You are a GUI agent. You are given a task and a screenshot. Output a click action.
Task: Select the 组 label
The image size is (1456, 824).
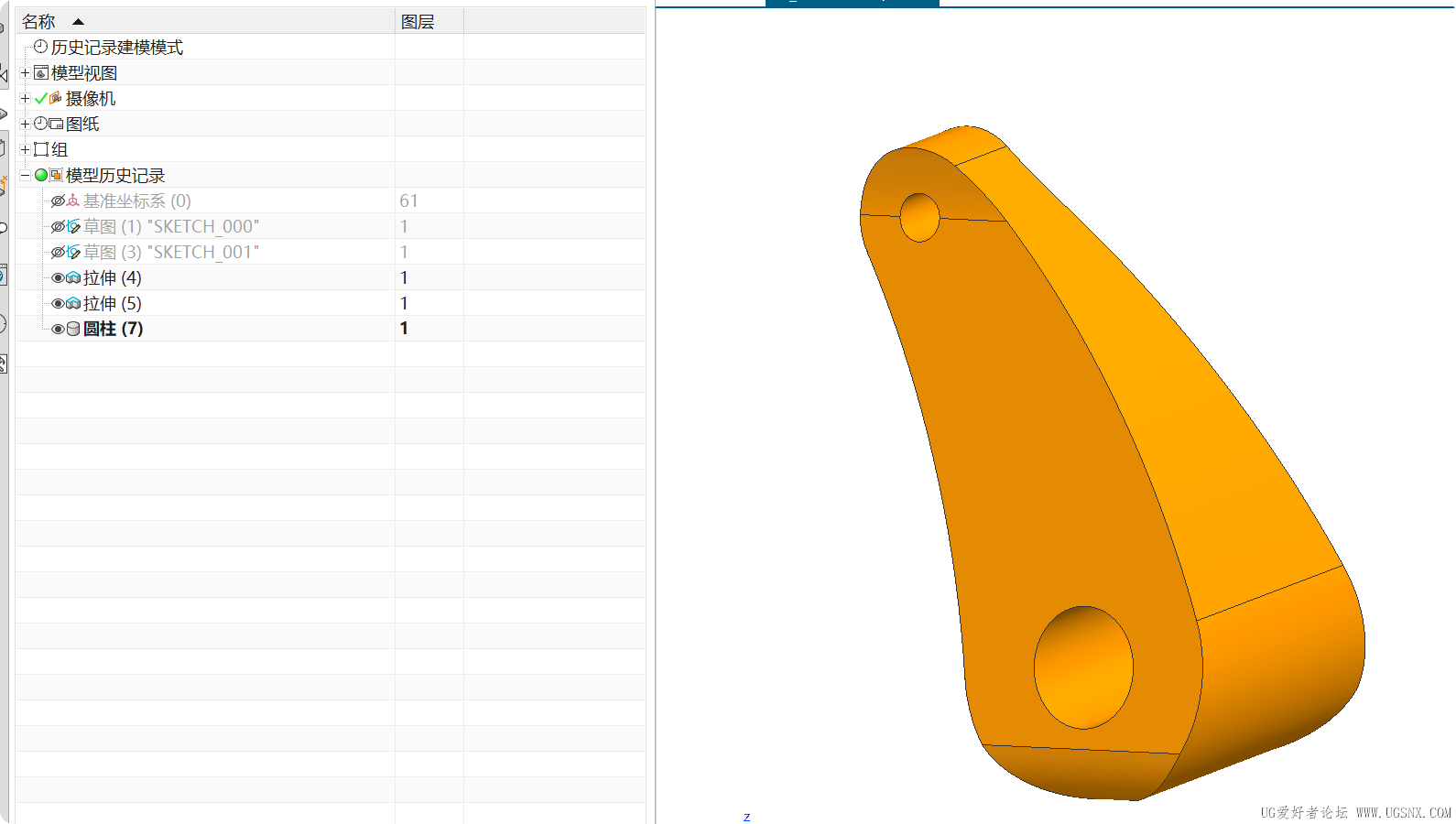point(60,149)
